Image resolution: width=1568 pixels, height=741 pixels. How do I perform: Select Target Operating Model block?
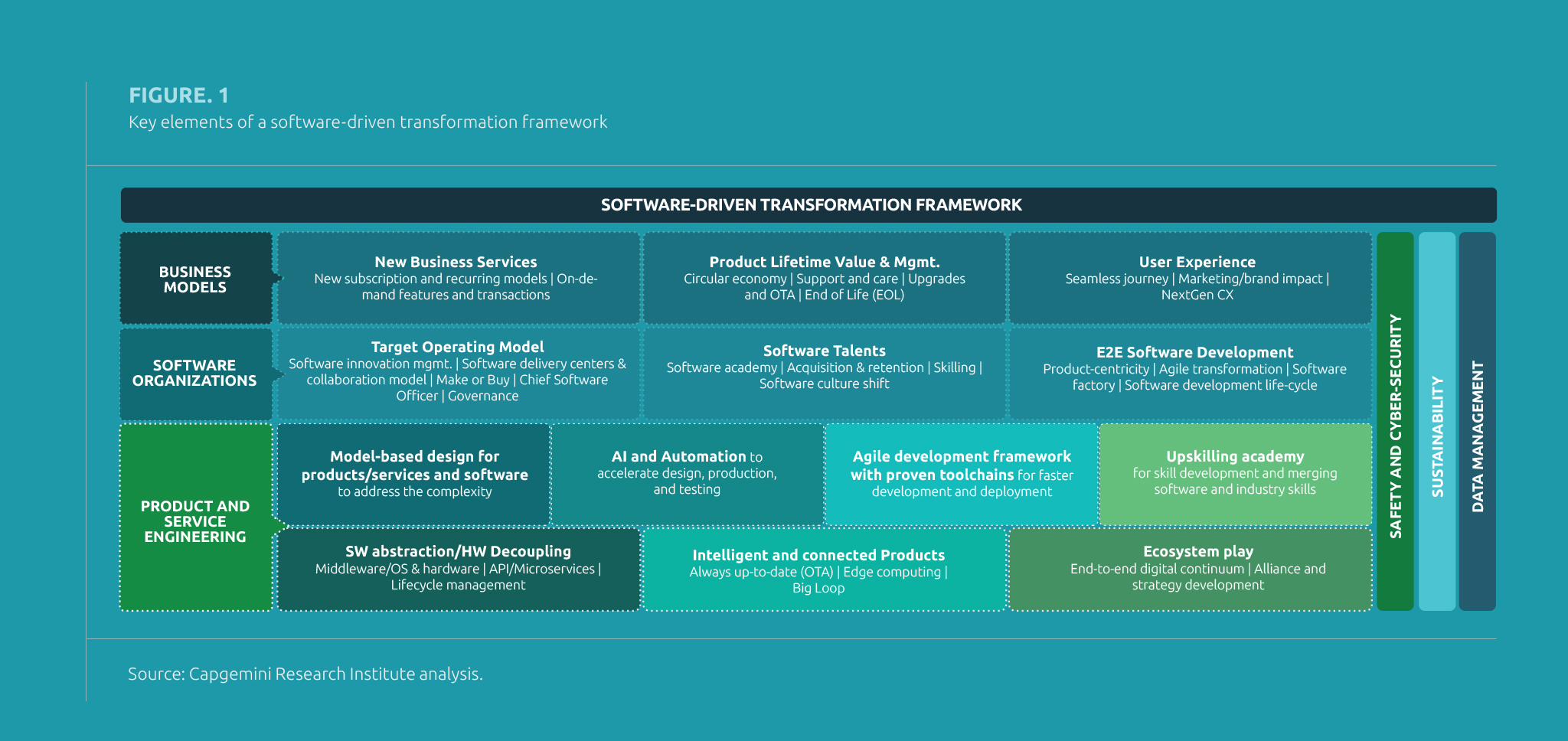click(457, 371)
